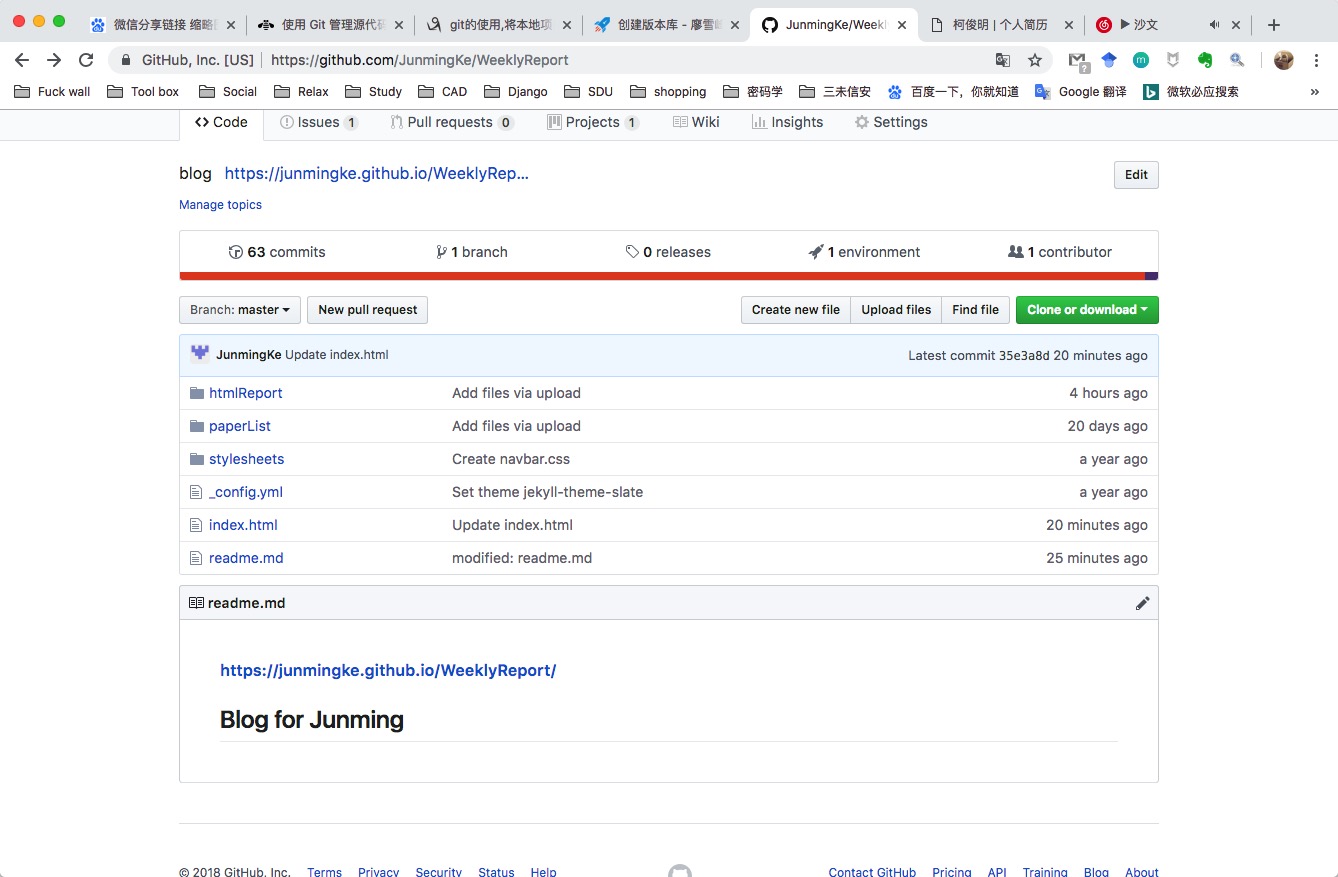The height and width of the screenshot is (877, 1338).
Task: Click the WeeklyReport link inside readme
Action: [x=388, y=670]
